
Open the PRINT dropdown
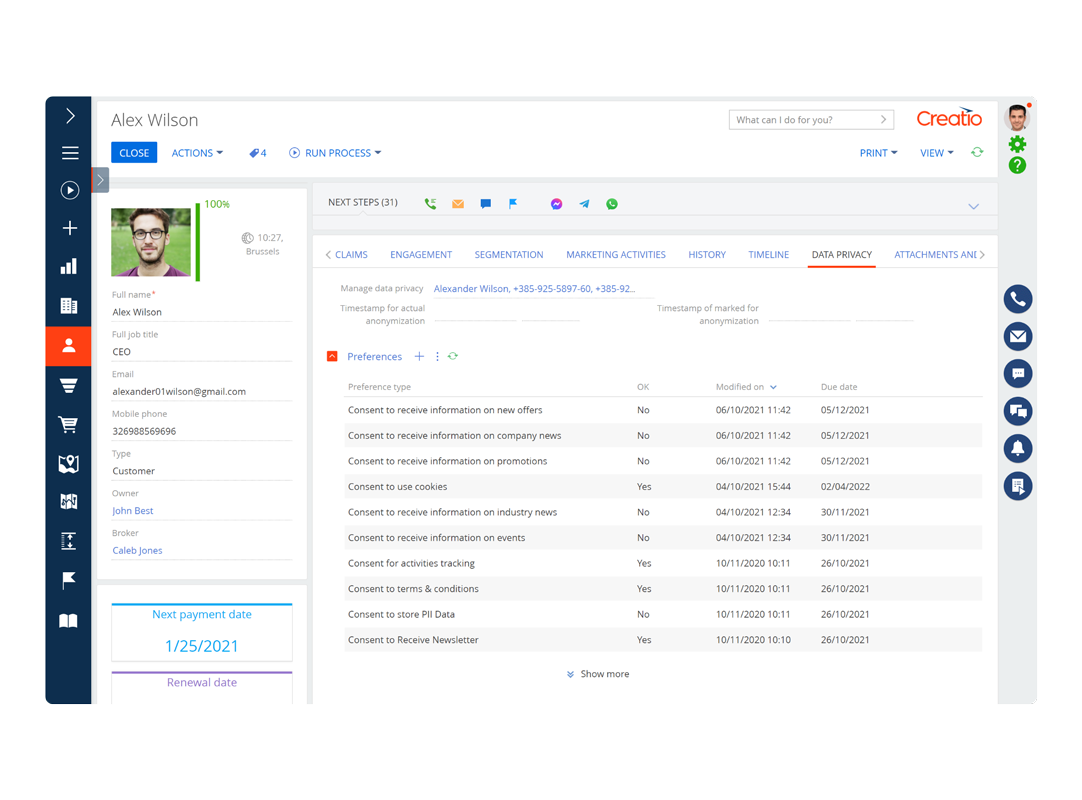(x=878, y=153)
